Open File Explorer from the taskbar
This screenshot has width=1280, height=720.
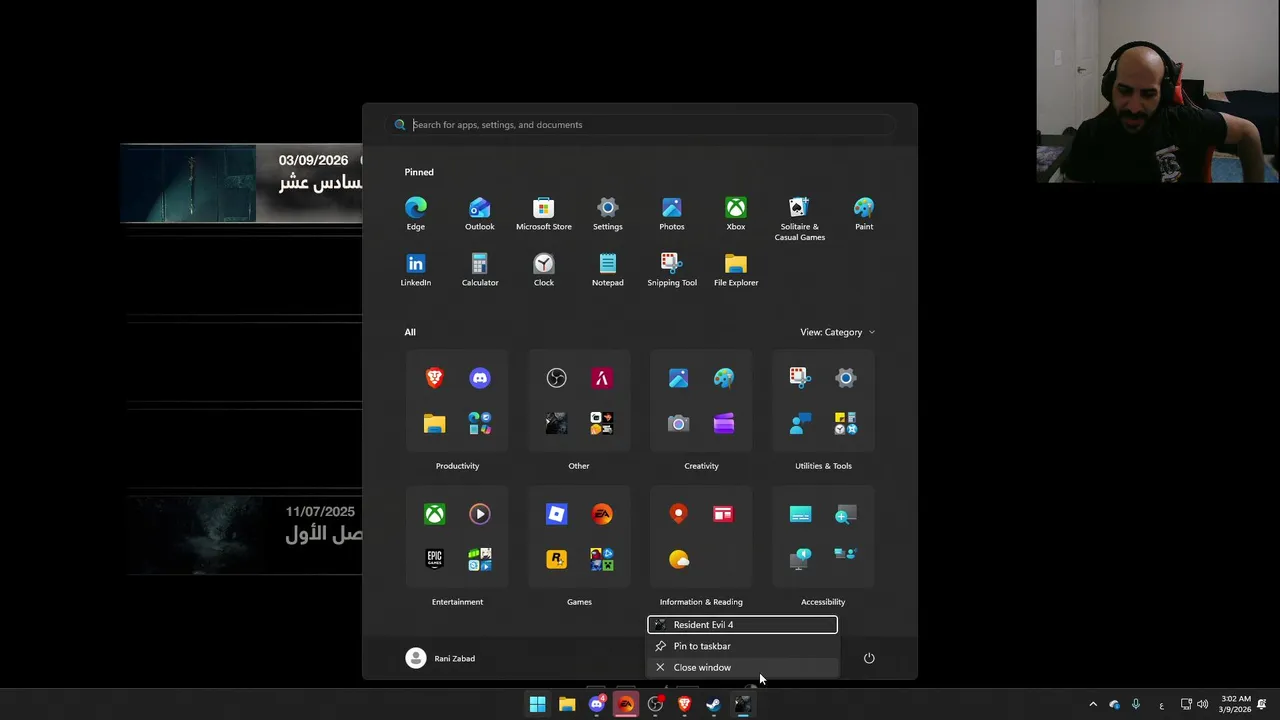click(567, 705)
